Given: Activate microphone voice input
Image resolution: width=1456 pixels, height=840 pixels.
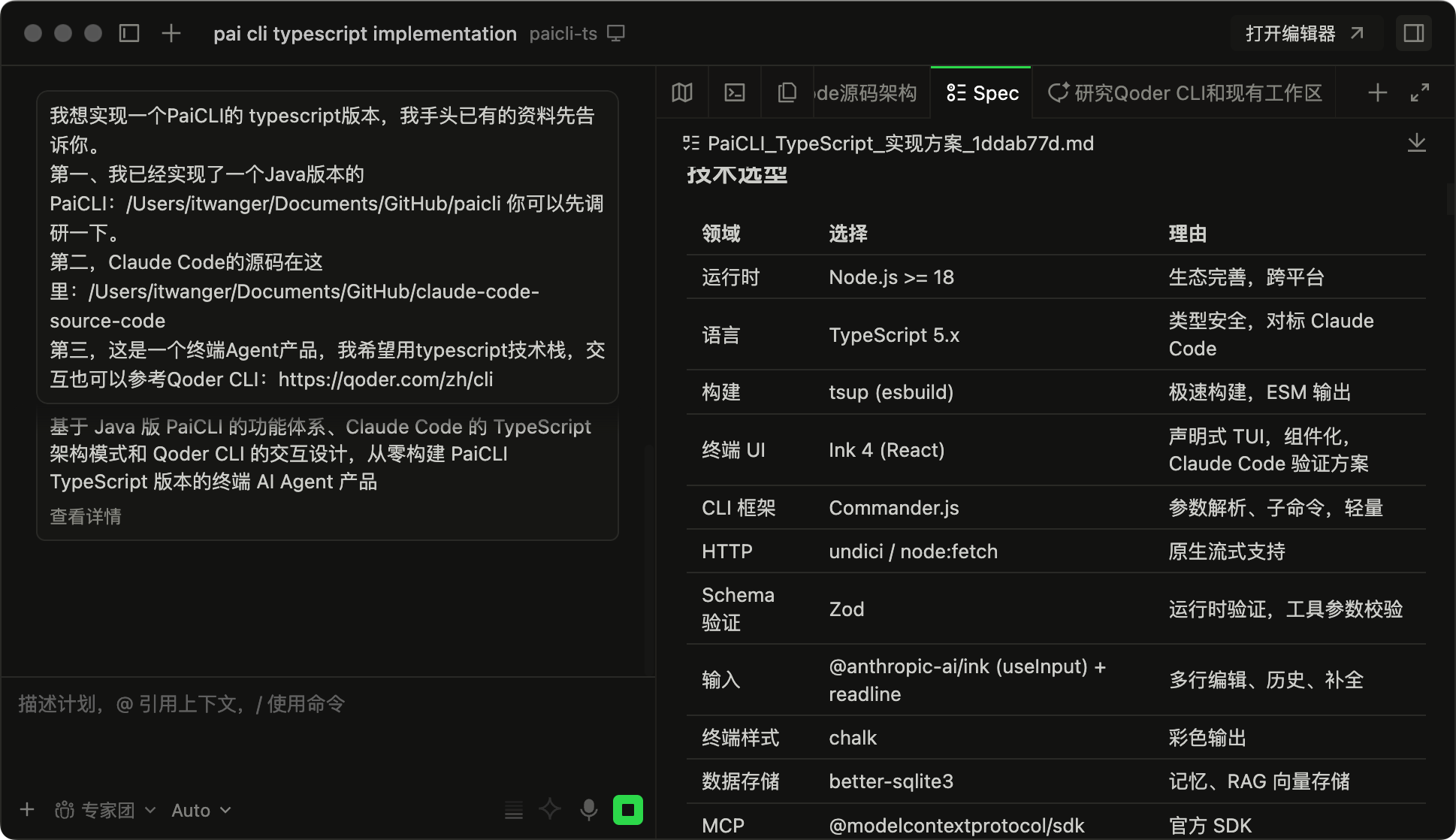Looking at the screenshot, I should click(589, 809).
